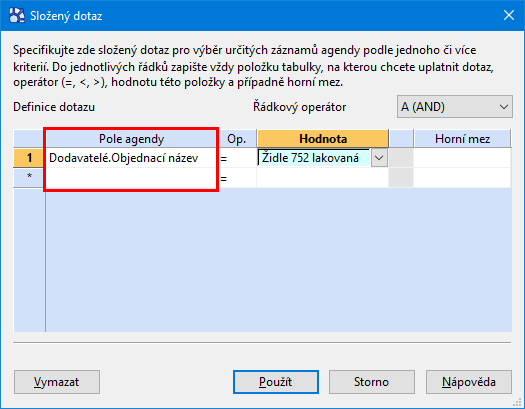Select the new row asterisk header
Viewport: 525px width, 409px height.
coord(29,178)
